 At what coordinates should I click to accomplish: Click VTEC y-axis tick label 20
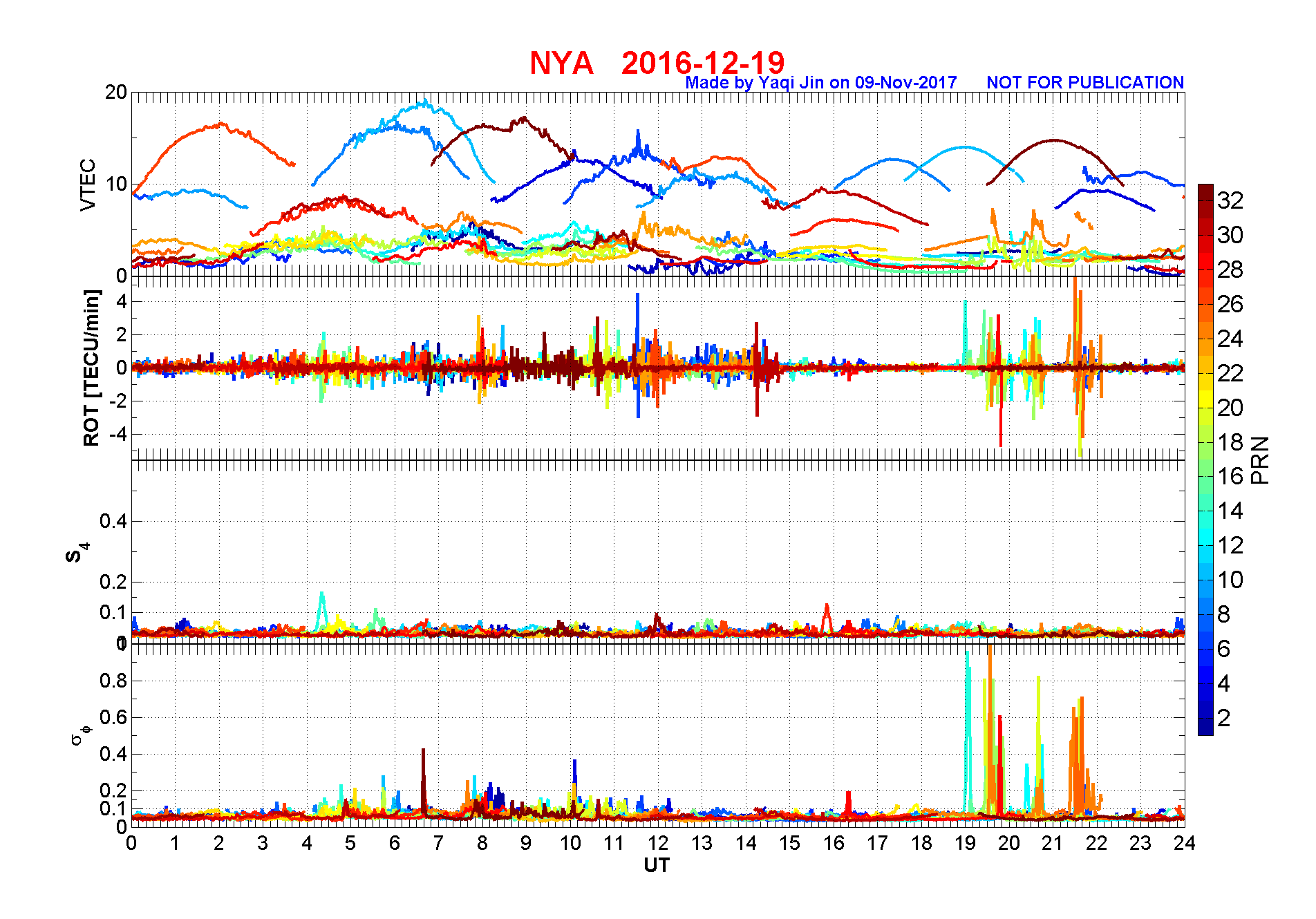coord(116,92)
